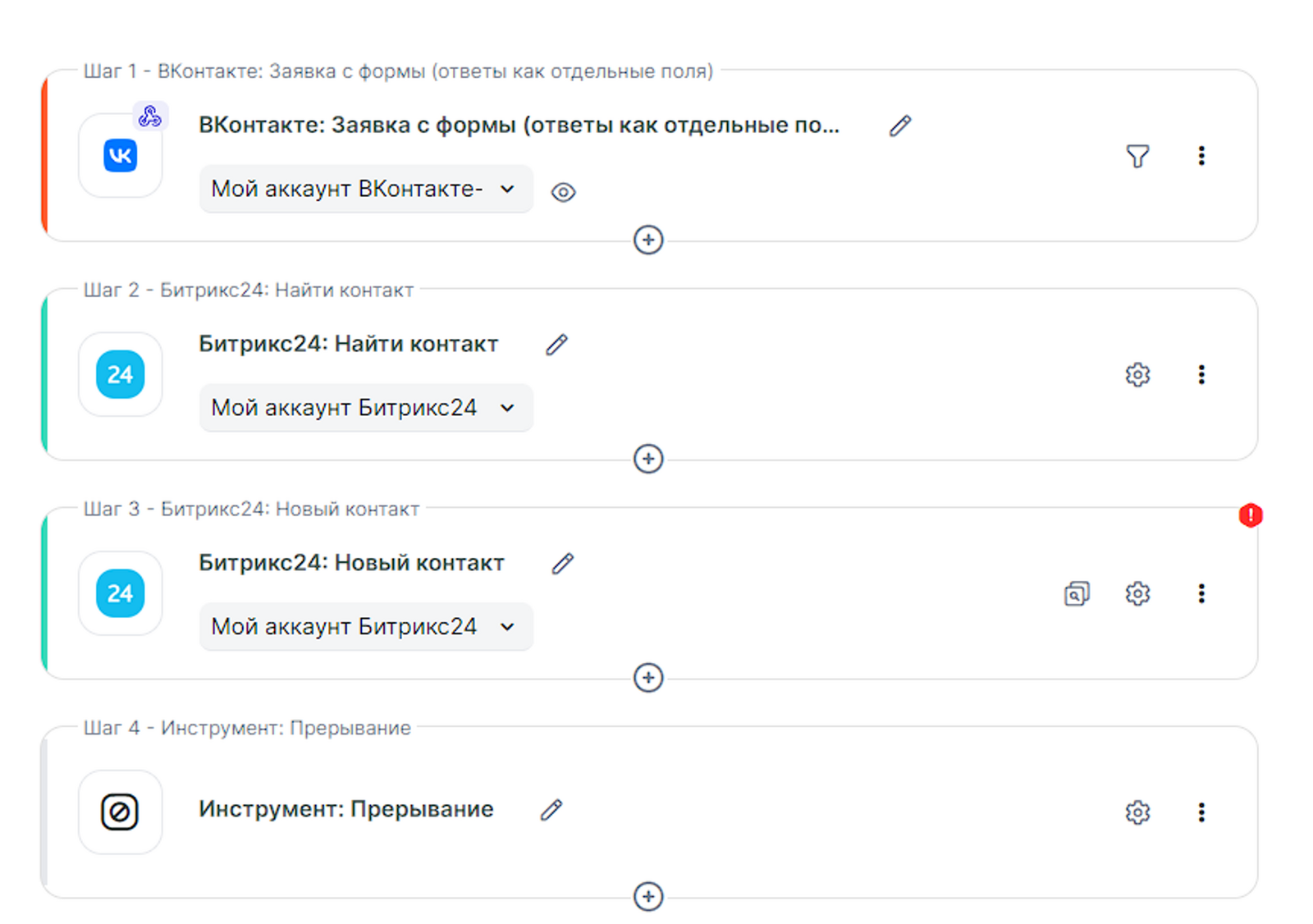Edit the VKontakte step title with pencil
This screenshot has height=924, width=1313.
tap(900, 126)
